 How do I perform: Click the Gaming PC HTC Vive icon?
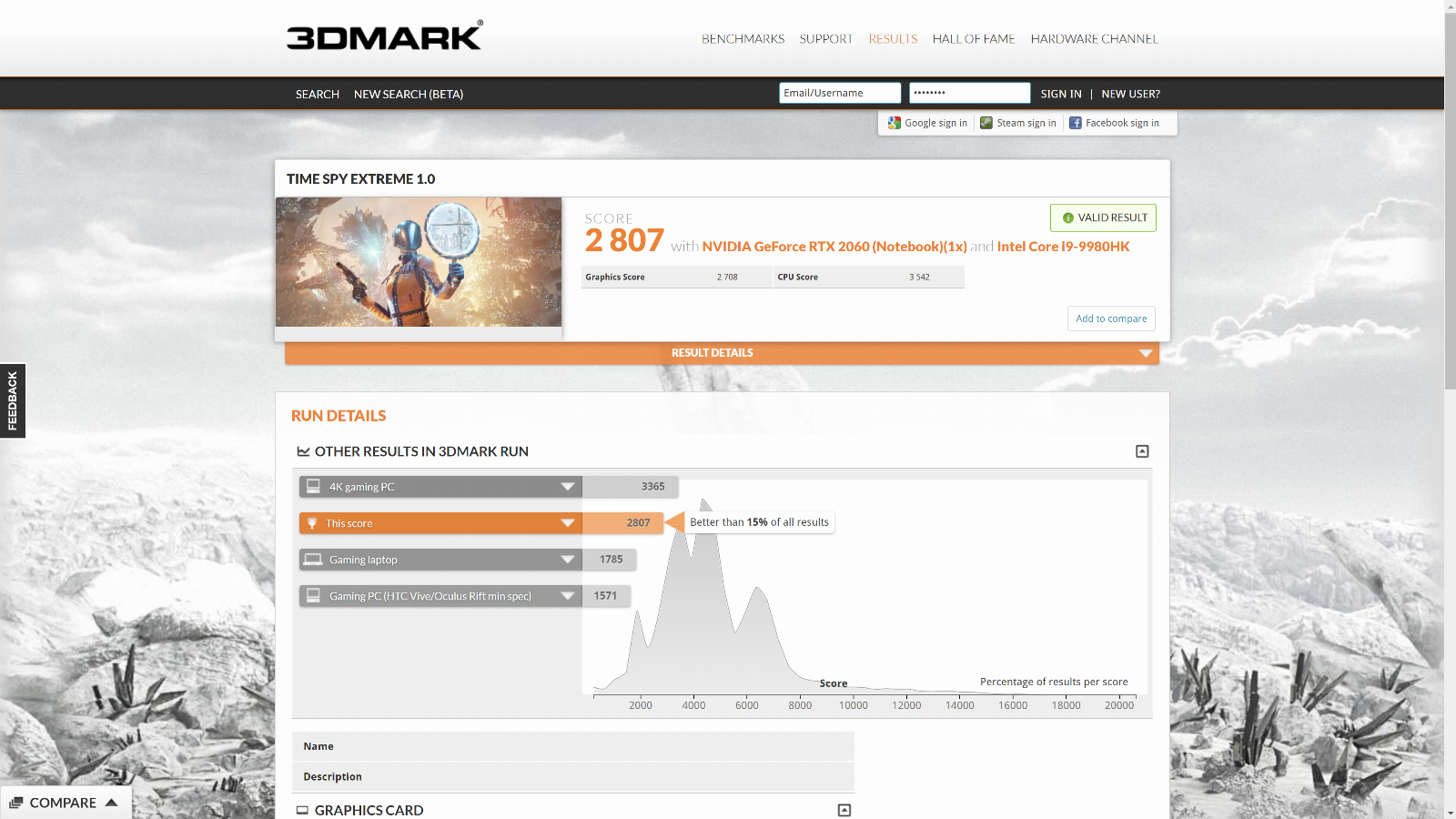pyautogui.click(x=313, y=596)
